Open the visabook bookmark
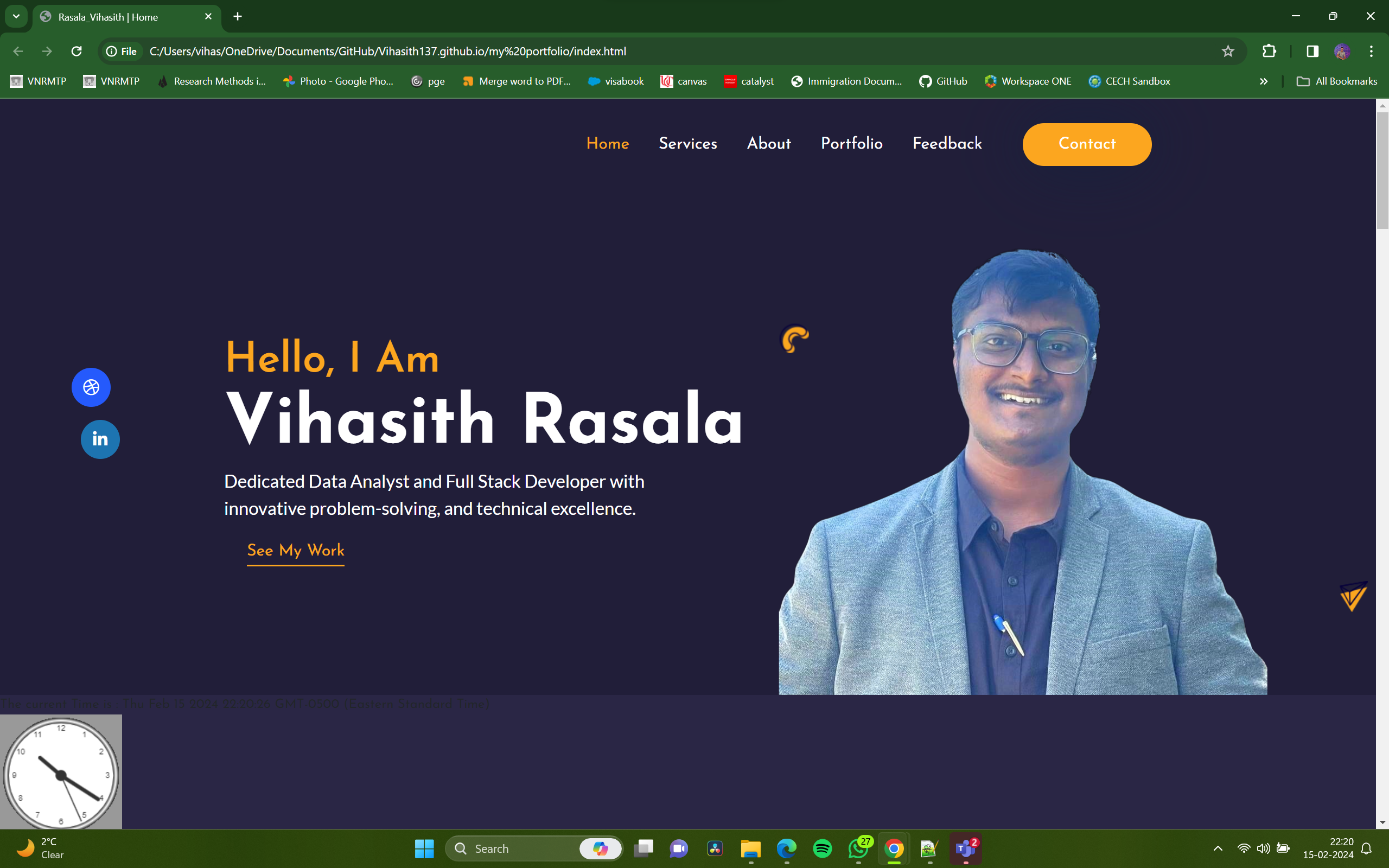 [615, 81]
